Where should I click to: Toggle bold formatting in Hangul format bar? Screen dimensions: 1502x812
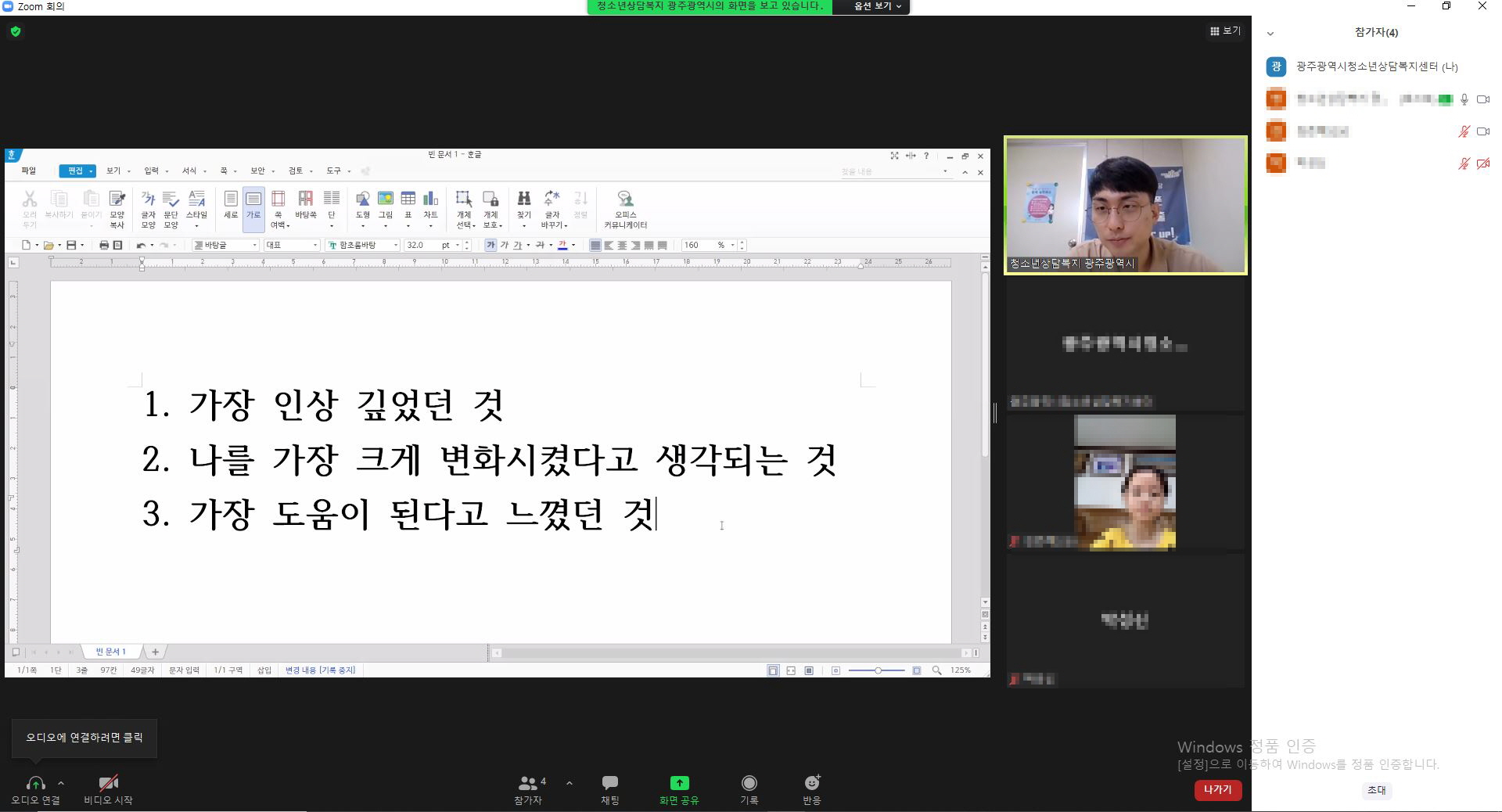point(490,245)
